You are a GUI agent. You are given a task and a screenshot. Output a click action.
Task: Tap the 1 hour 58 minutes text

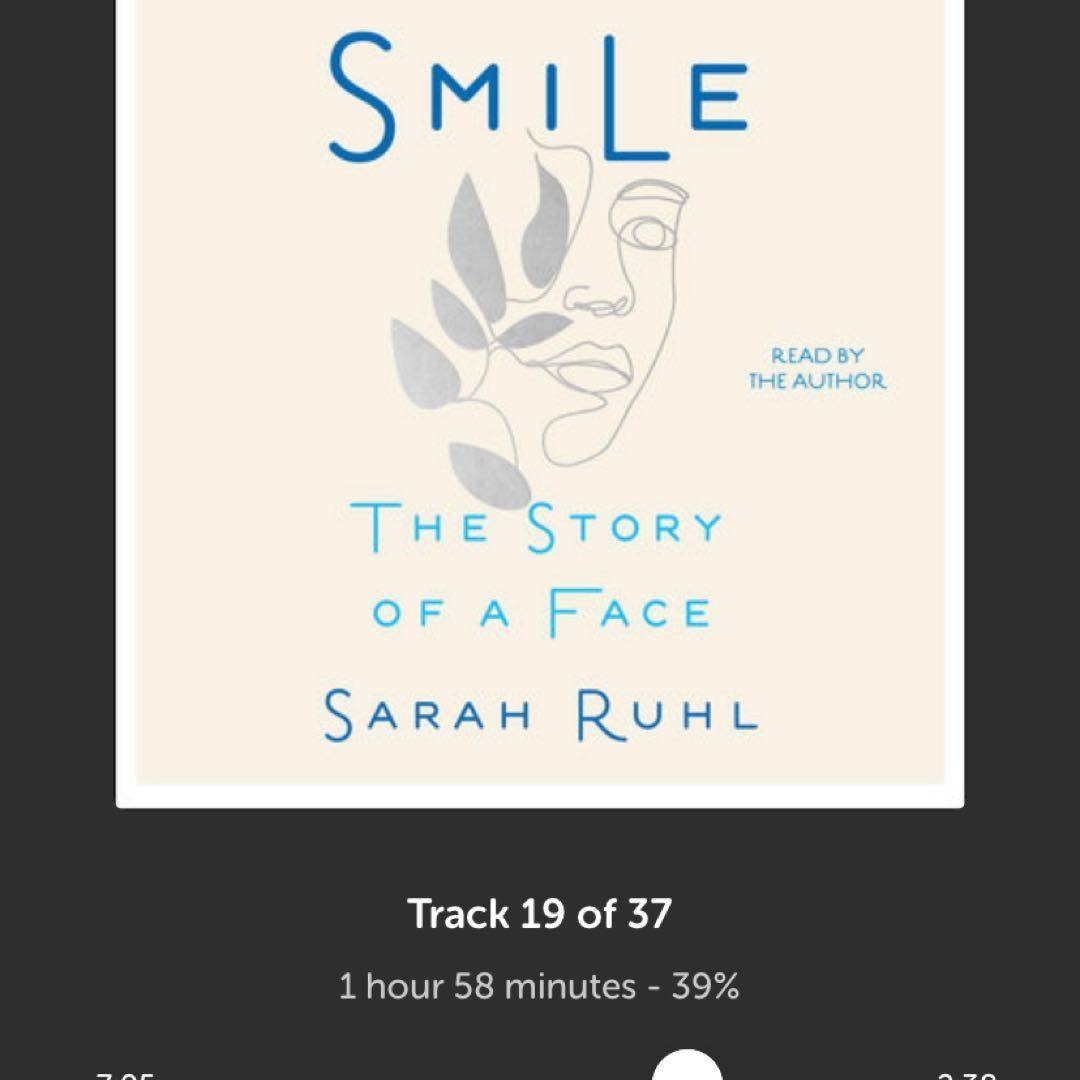(x=487, y=986)
